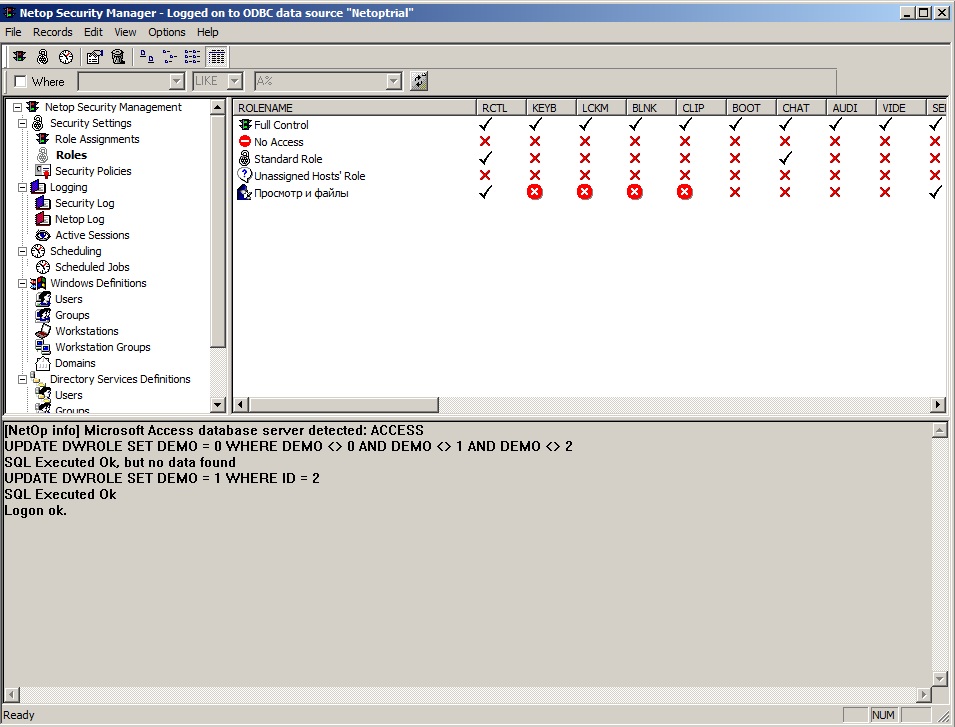Click the BOOT column header
Screen dimensions: 955x727
(x=751, y=108)
